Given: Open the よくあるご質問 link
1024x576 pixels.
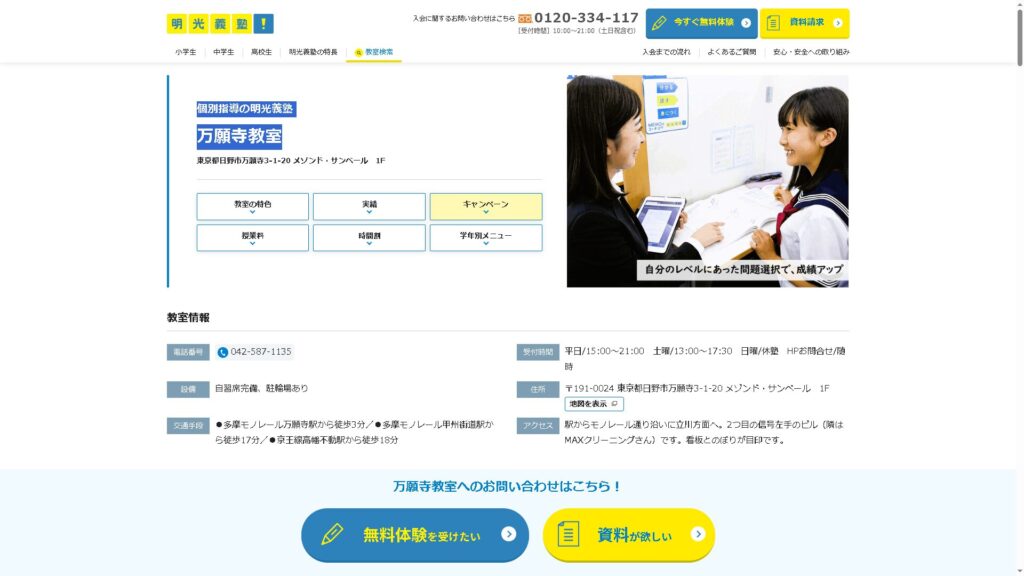Looking at the screenshot, I should (731, 52).
